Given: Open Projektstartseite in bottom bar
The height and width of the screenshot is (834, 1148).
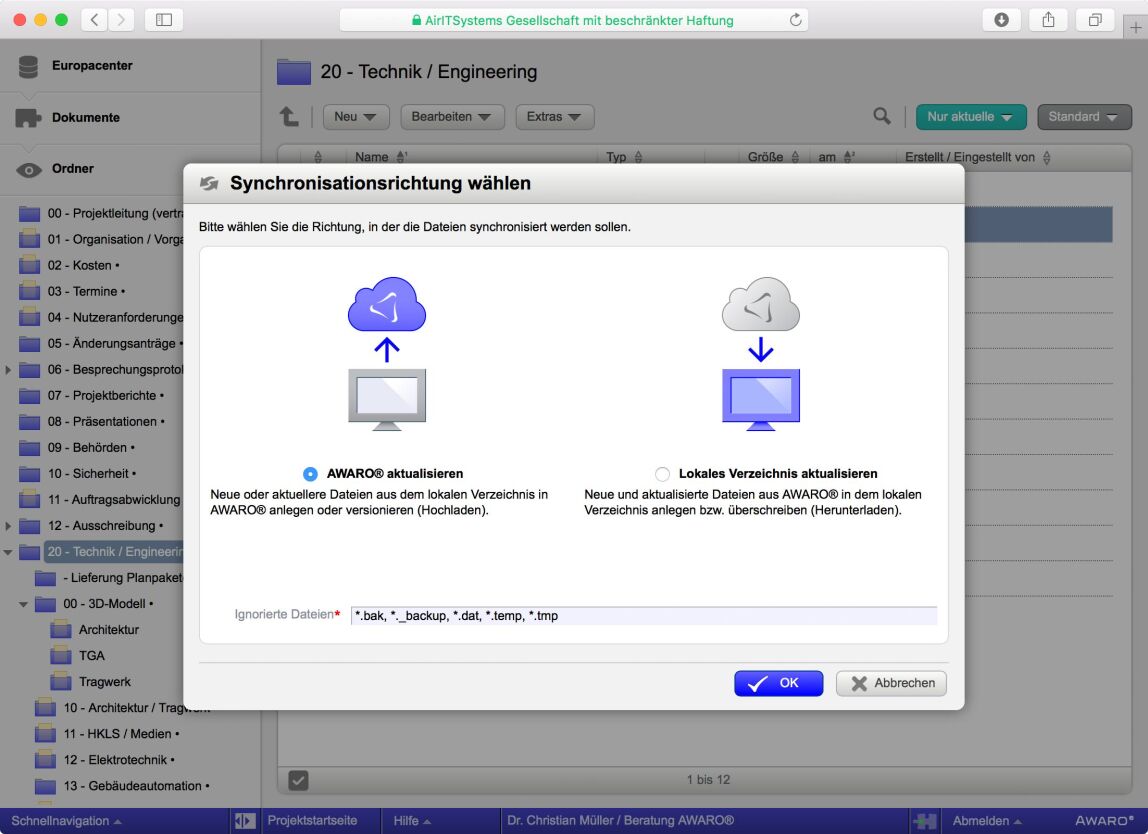Looking at the screenshot, I should tap(313, 821).
